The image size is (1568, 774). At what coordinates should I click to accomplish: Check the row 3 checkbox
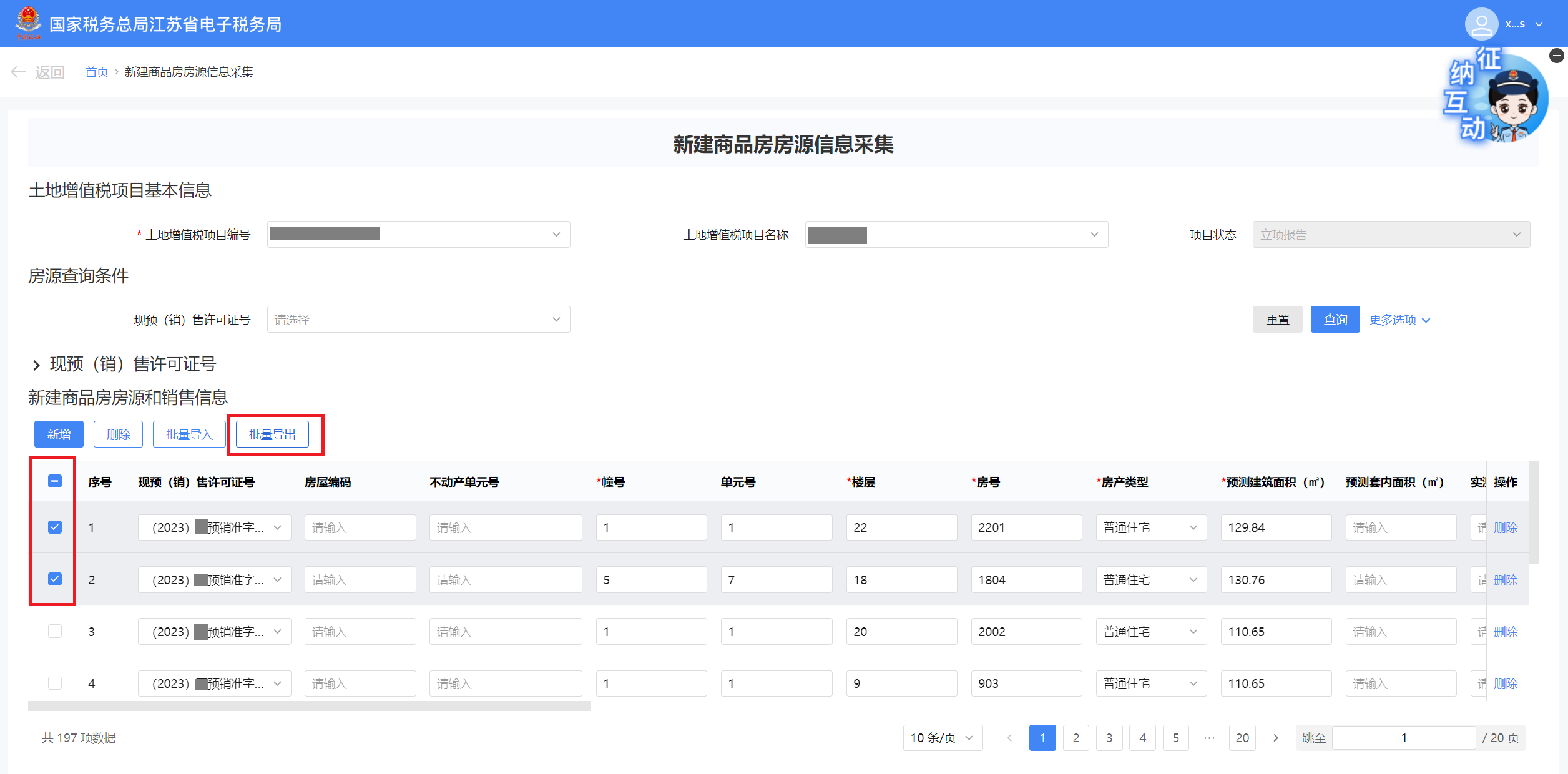(55, 631)
